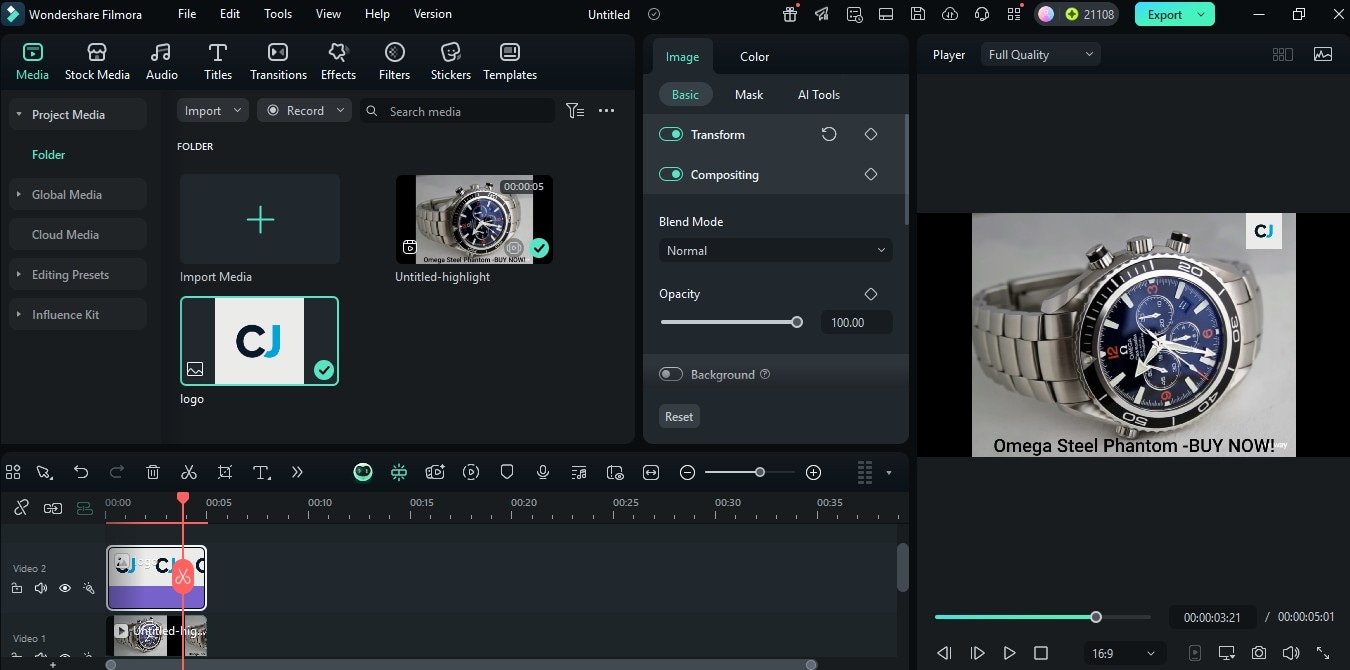
Task: Zoom out timeline with minus button
Action: pos(687,472)
